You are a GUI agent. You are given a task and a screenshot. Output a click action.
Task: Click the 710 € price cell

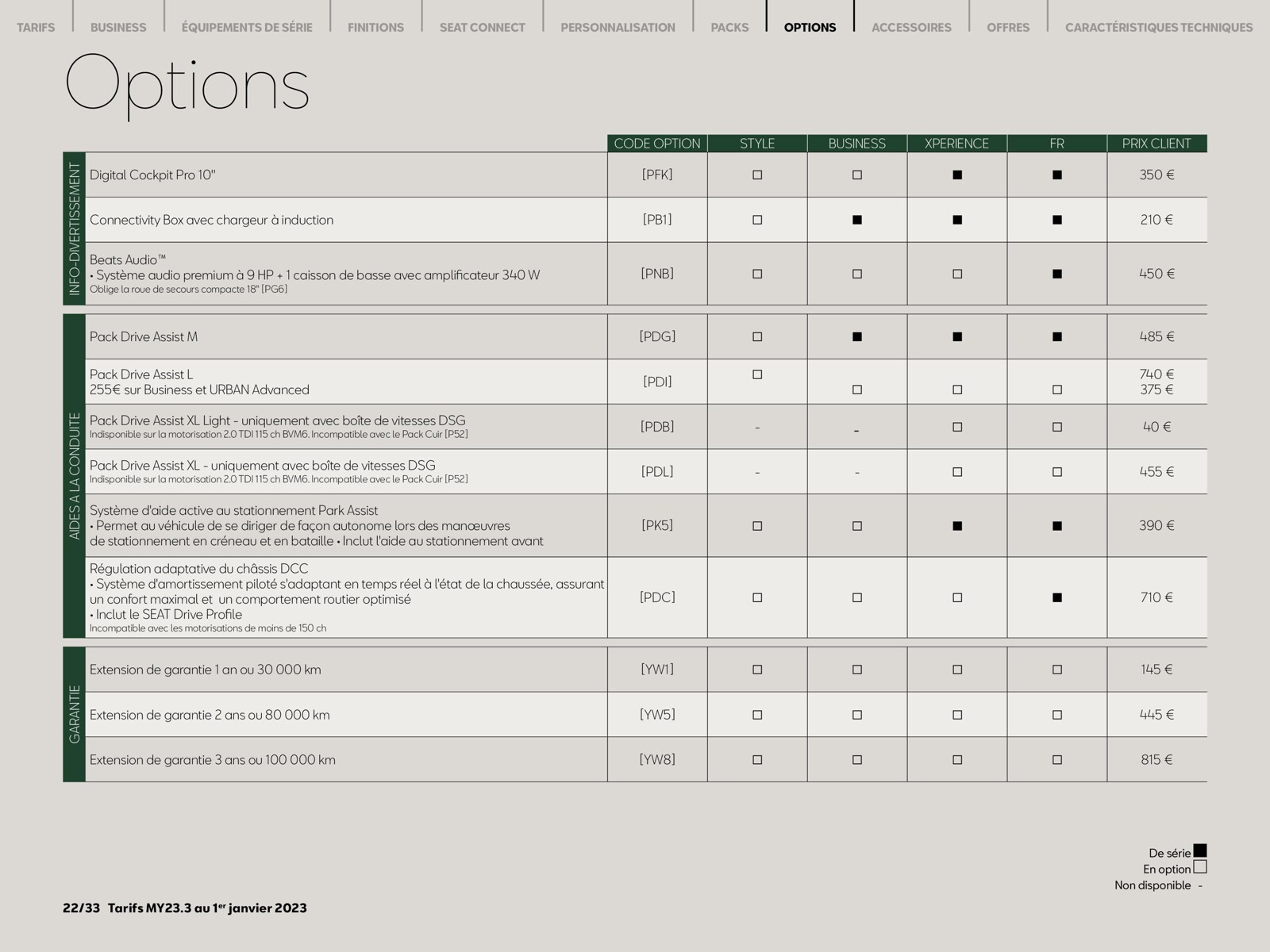click(1157, 597)
